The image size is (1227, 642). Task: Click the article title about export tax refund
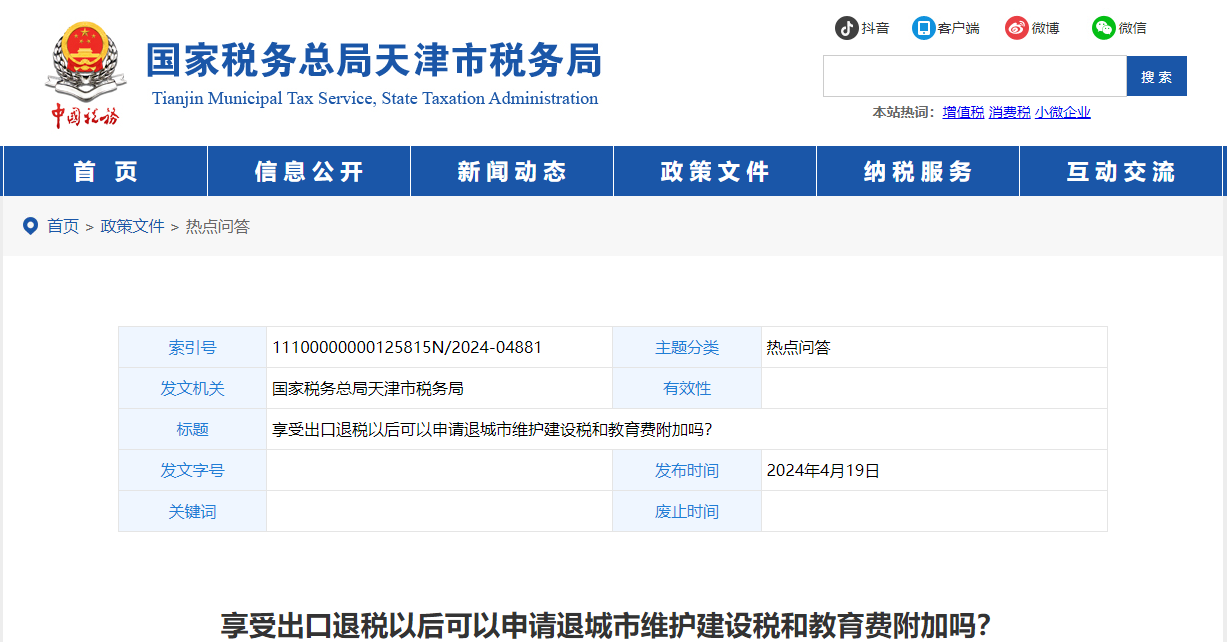(613, 622)
